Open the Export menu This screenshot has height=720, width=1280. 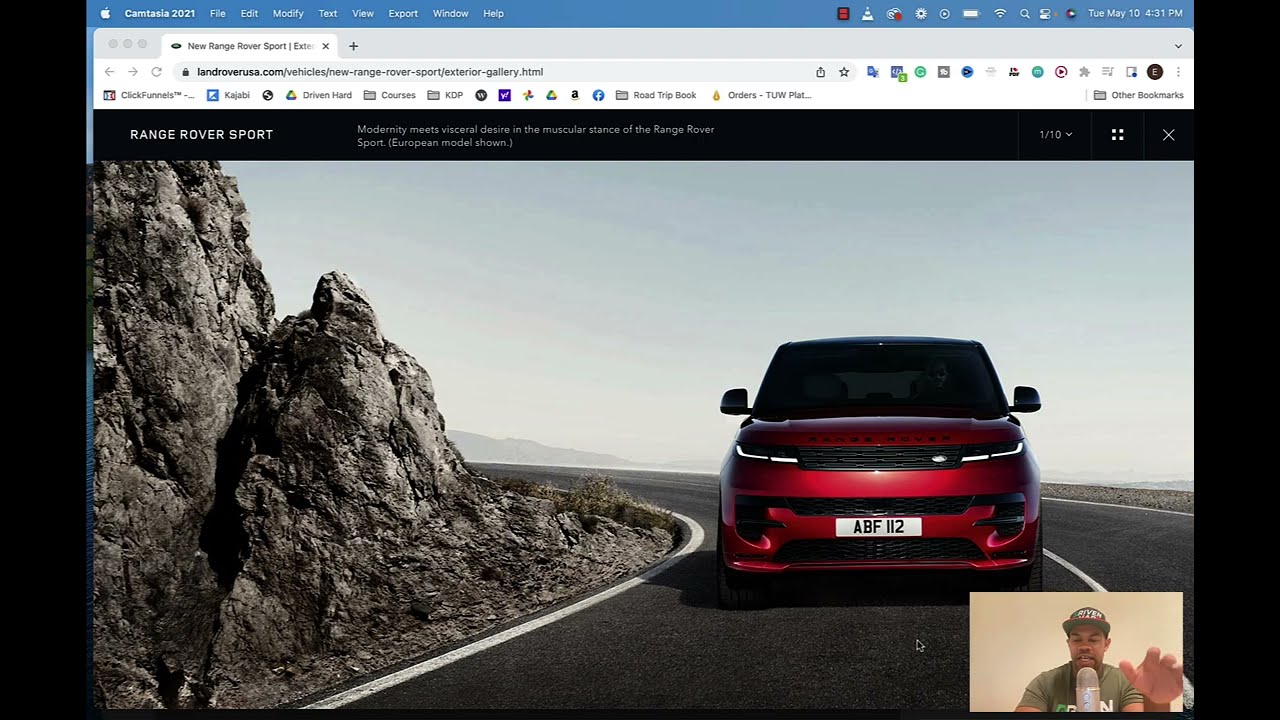403,13
